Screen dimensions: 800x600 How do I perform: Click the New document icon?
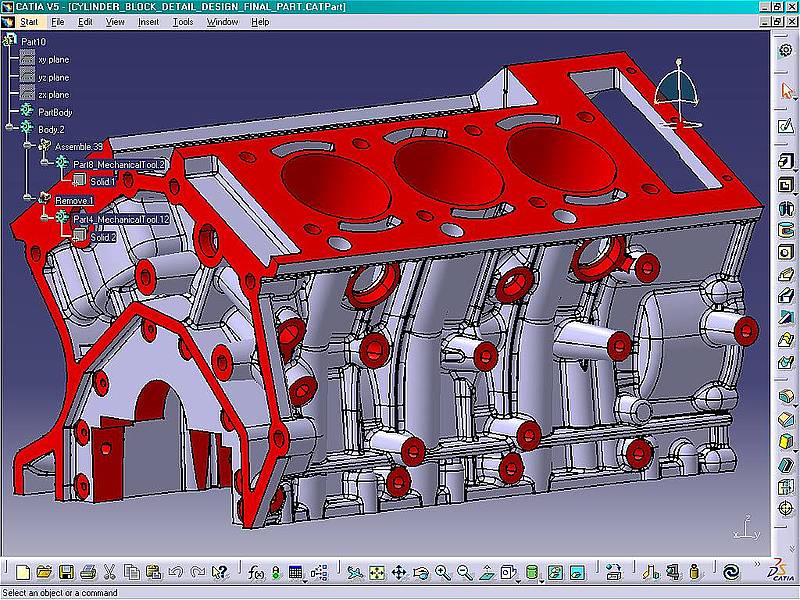click(x=21, y=573)
